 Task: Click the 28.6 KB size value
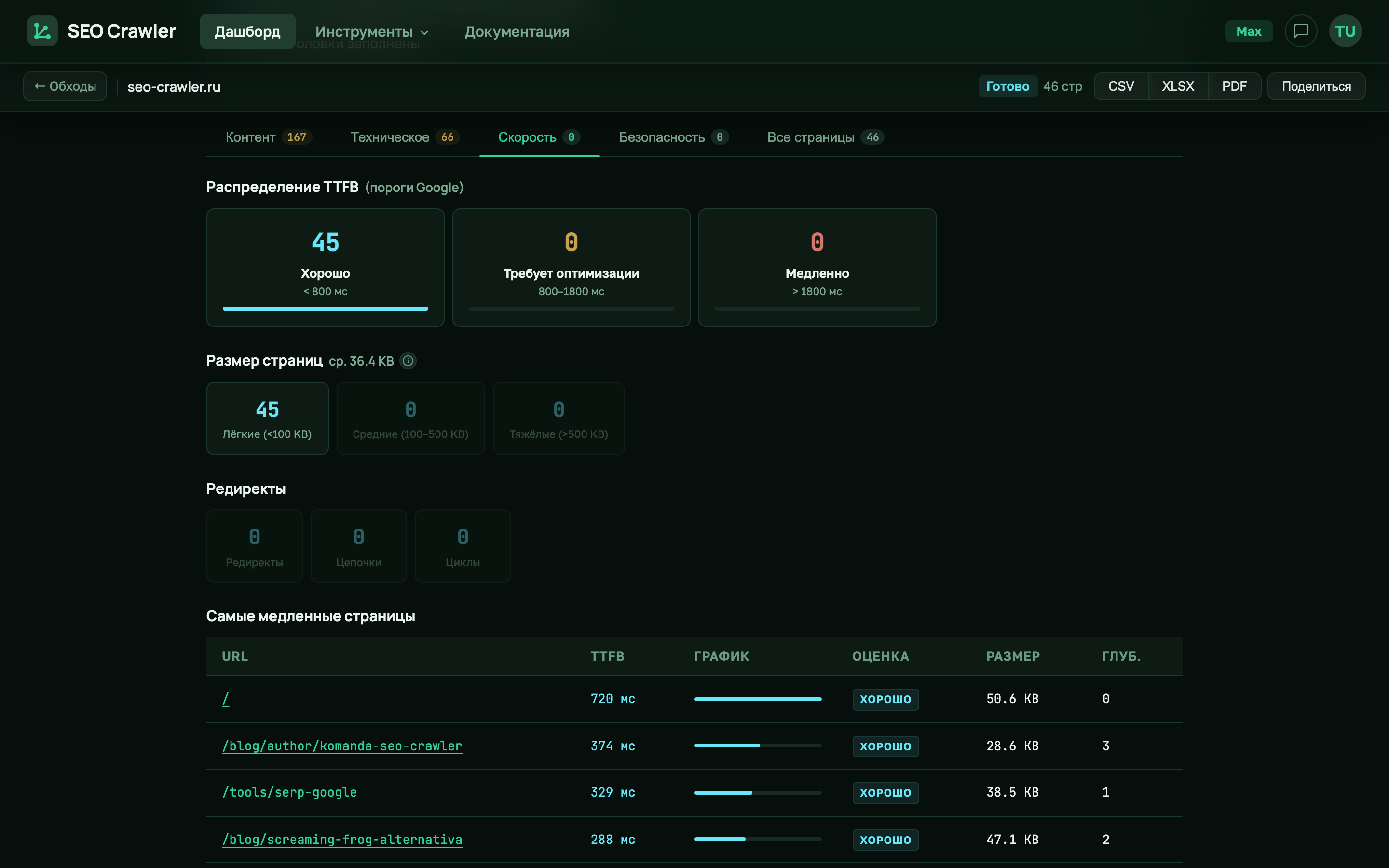point(1012,746)
